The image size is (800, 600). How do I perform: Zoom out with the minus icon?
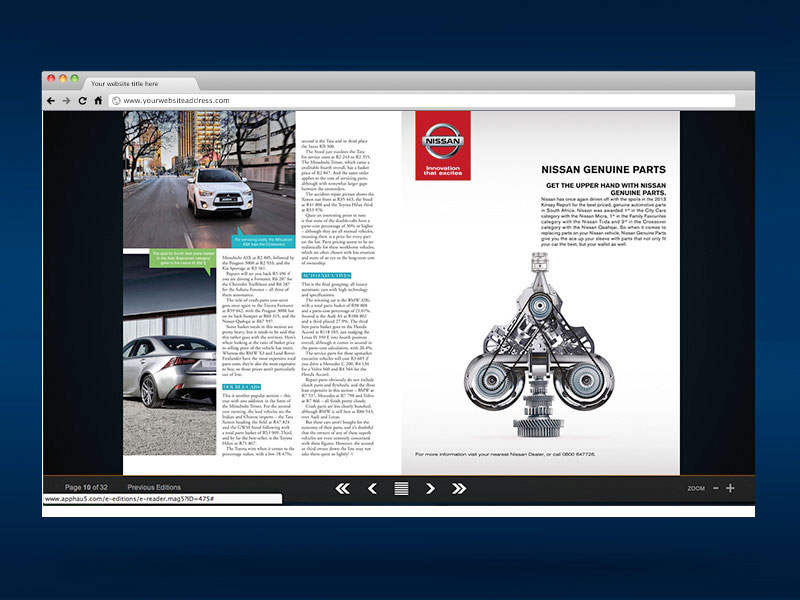(715, 488)
